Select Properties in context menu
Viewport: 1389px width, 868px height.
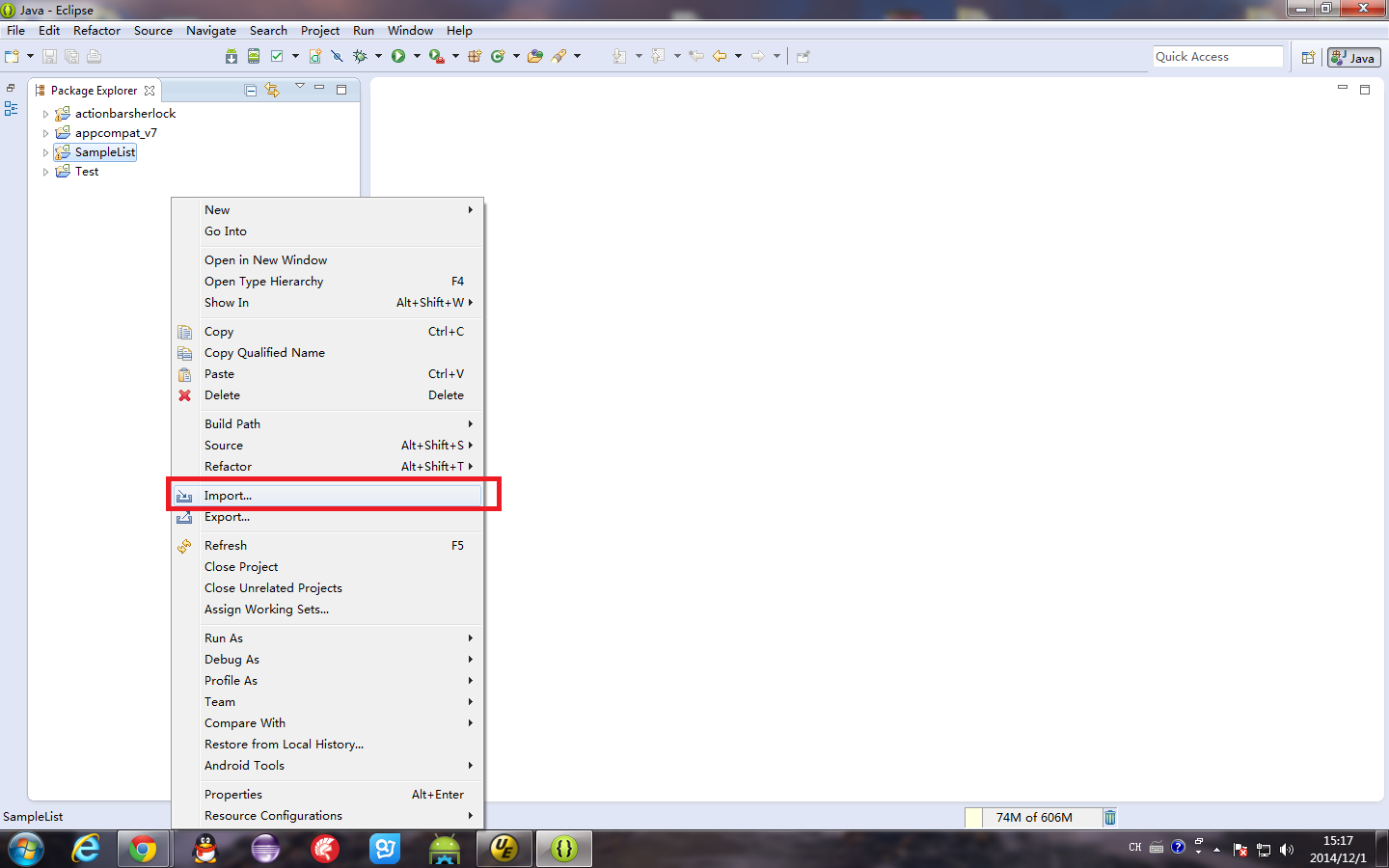click(328, 795)
